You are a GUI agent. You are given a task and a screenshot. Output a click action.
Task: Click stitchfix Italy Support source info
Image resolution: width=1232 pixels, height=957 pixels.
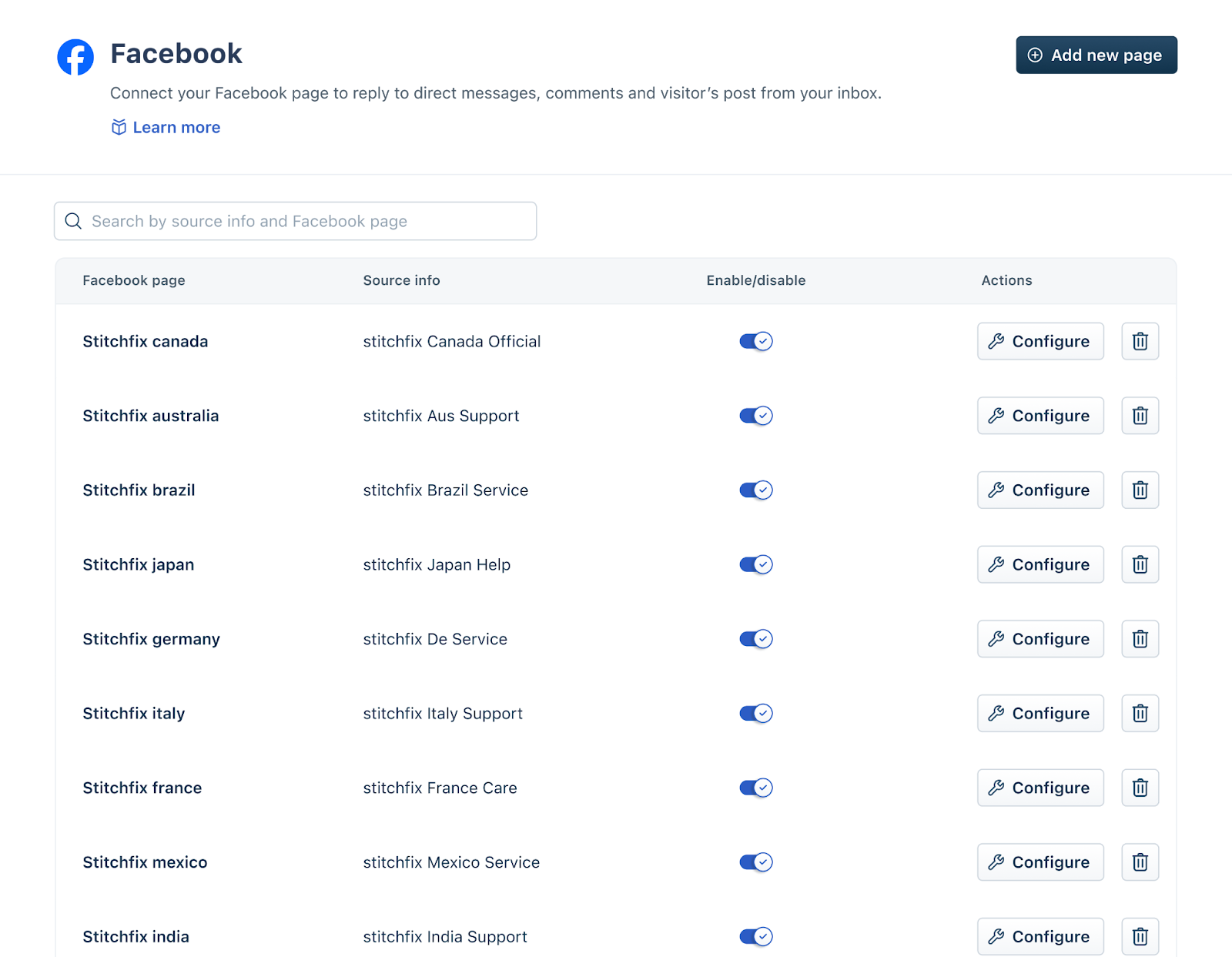click(443, 713)
